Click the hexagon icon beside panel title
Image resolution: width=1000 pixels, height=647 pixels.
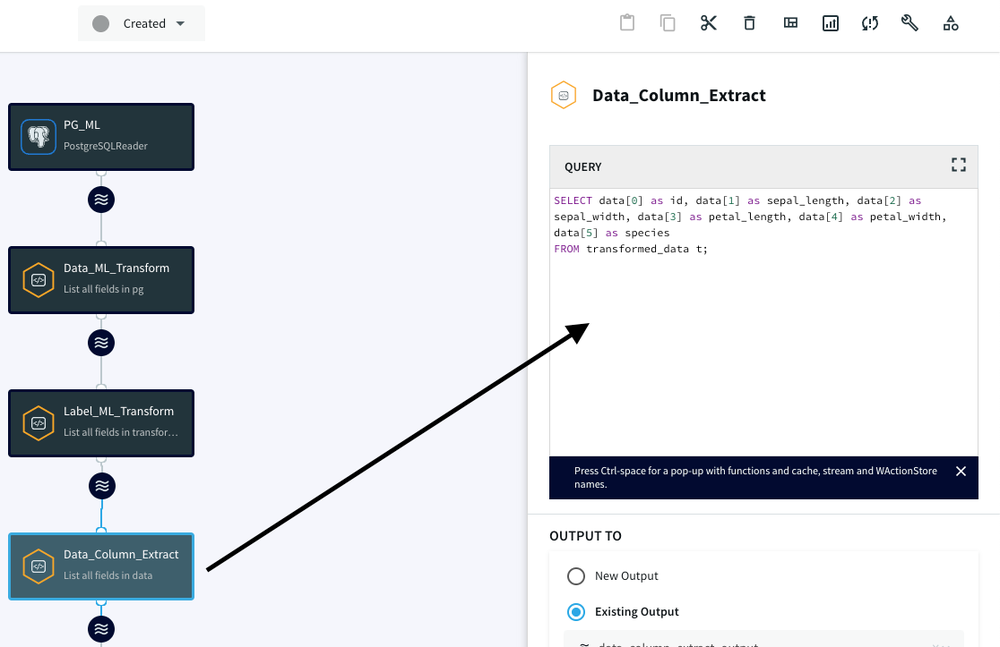pos(563,95)
